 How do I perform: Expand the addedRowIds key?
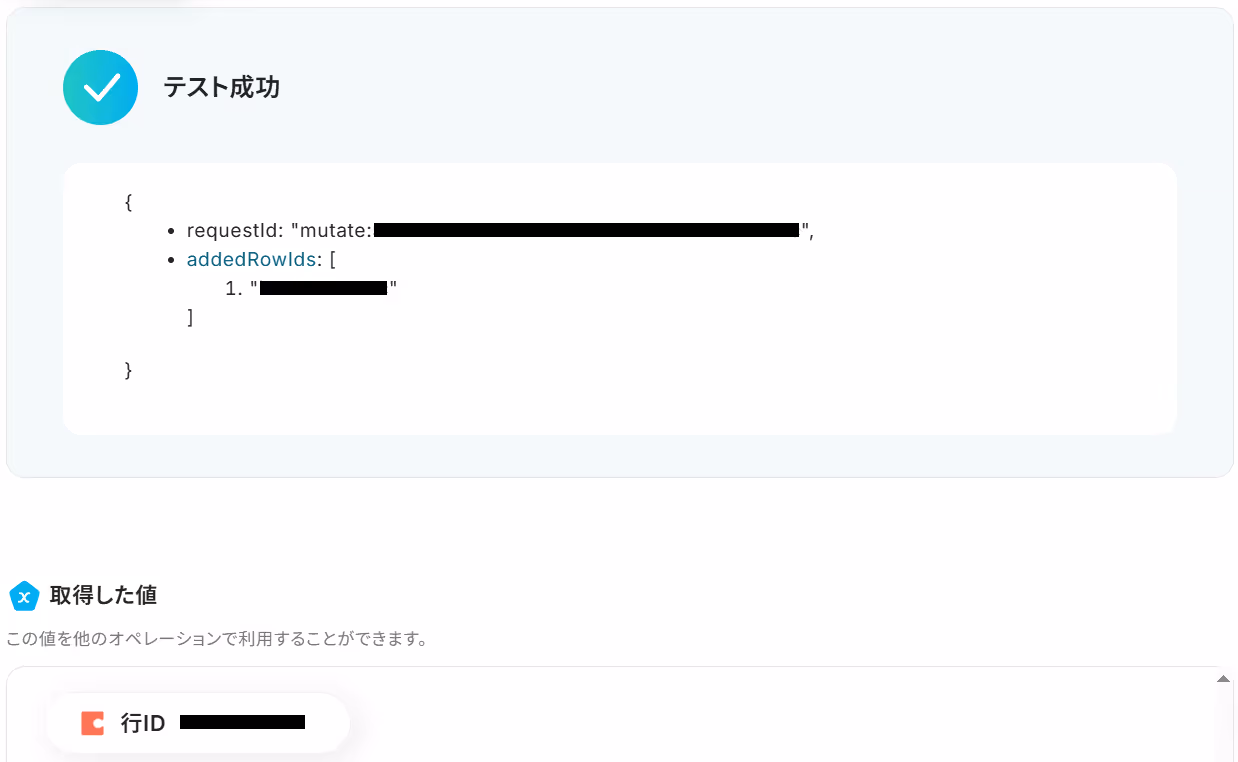[251, 259]
